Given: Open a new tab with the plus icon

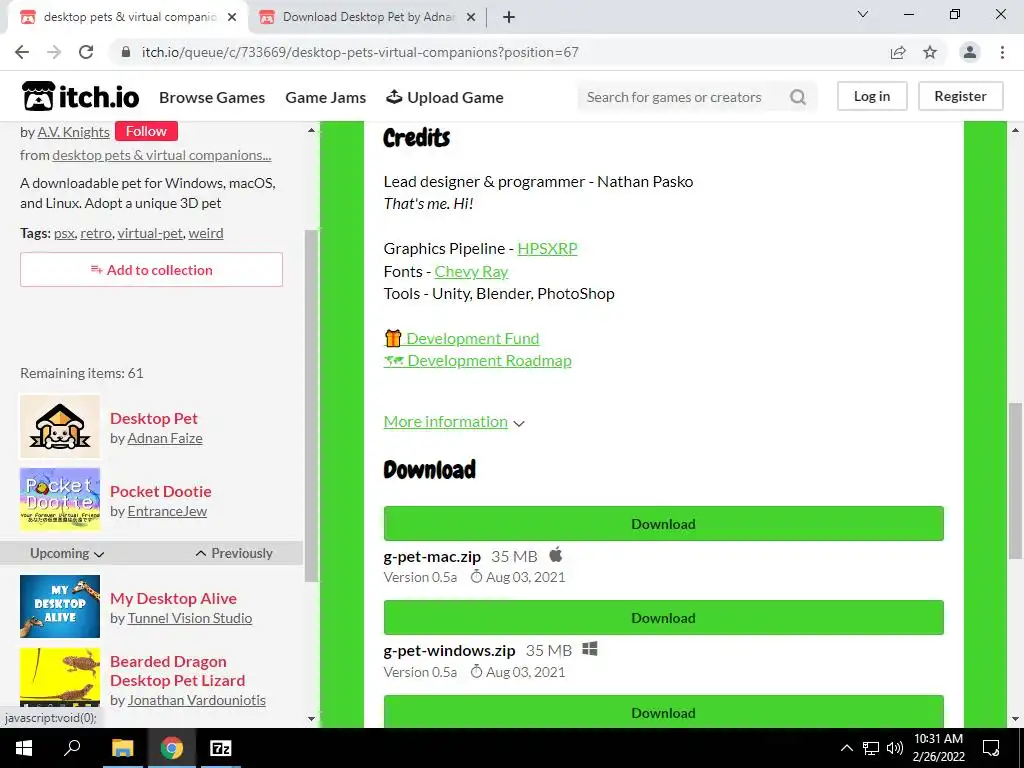Looking at the screenshot, I should (x=509, y=18).
